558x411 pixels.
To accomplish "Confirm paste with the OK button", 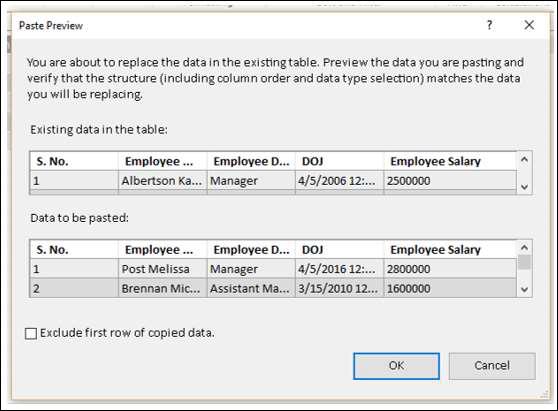I will coord(396,365).
